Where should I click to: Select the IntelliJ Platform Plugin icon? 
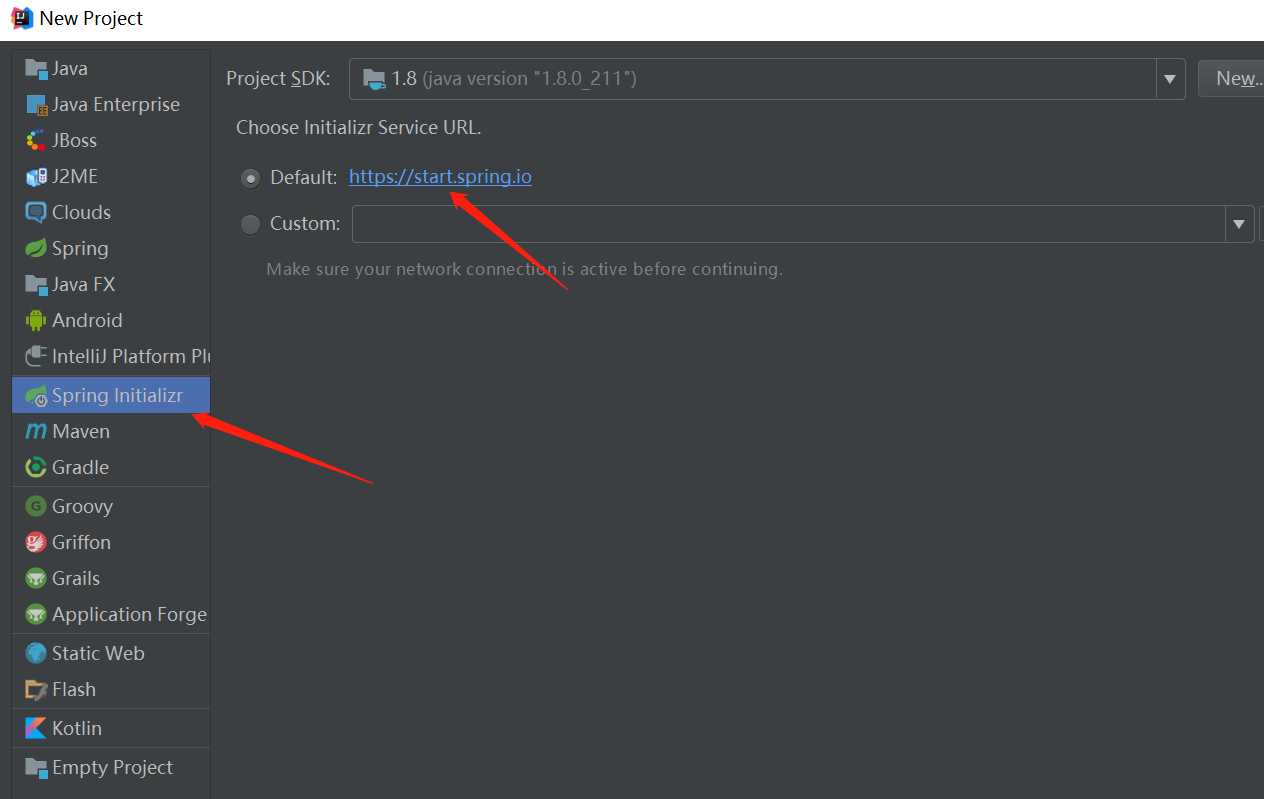coord(36,357)
